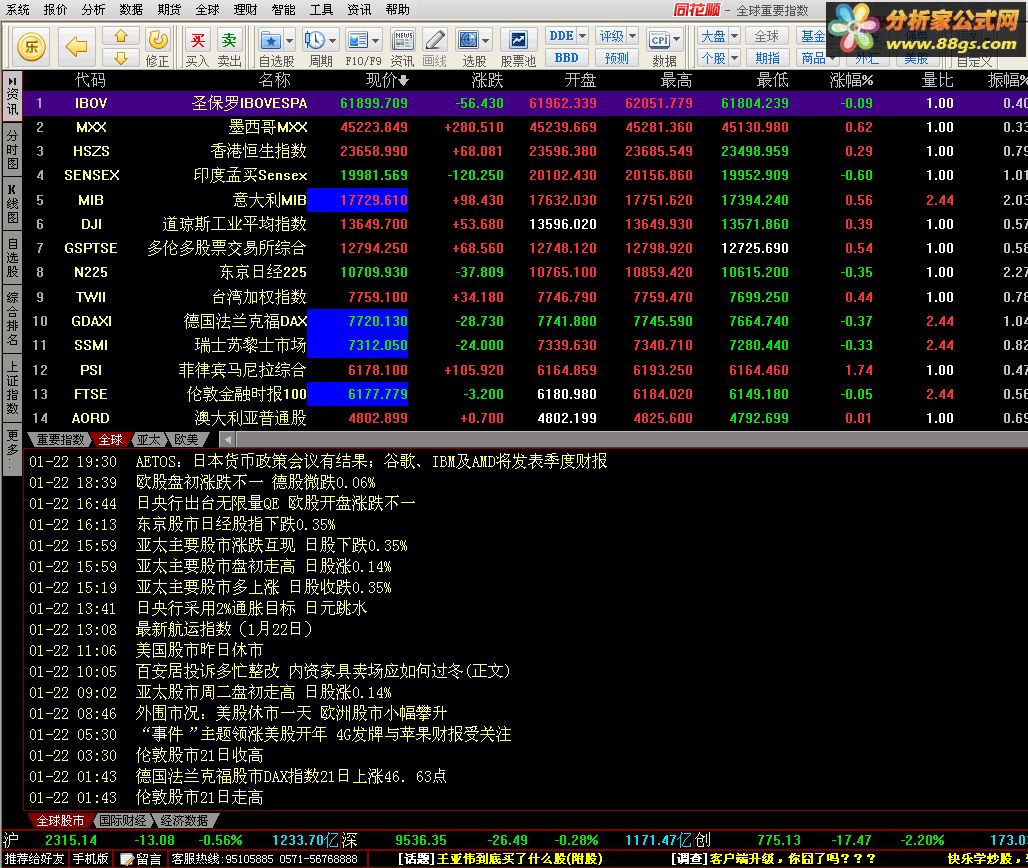
Task: Click the red 买入 buy icon
Action: (x=197, y=40)
